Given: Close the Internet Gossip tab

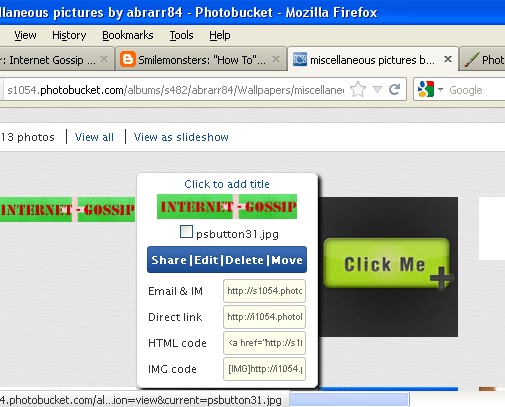Looking at the screenshot, I should tap(104, 59).
